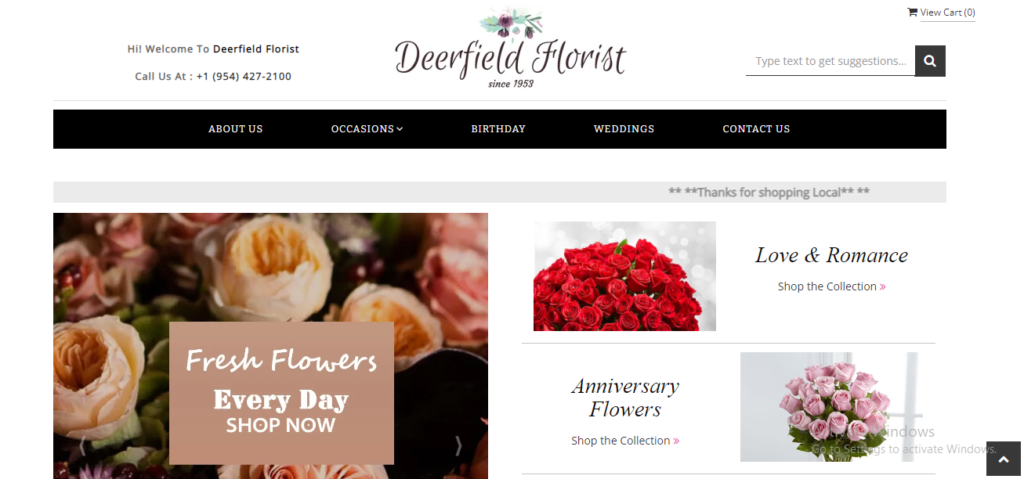Click the red roses bouquet image

(x=624, y=276)
